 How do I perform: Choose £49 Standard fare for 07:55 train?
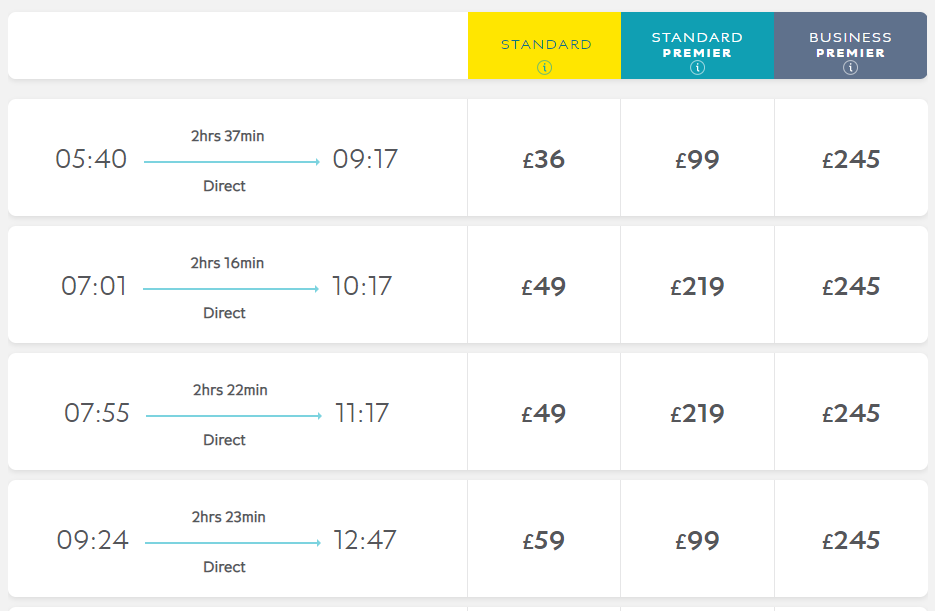(x=544, y=413)
